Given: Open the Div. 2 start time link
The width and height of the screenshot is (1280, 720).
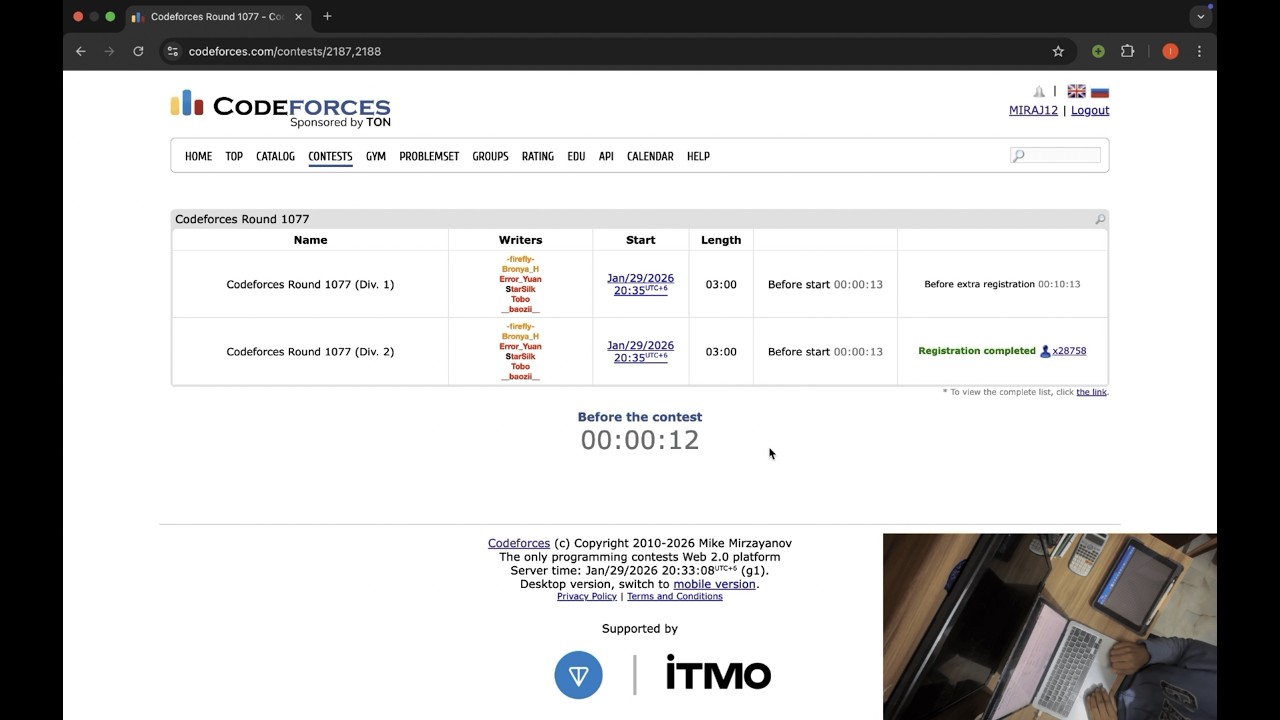Looking at the screenshot, I should 641,351.
